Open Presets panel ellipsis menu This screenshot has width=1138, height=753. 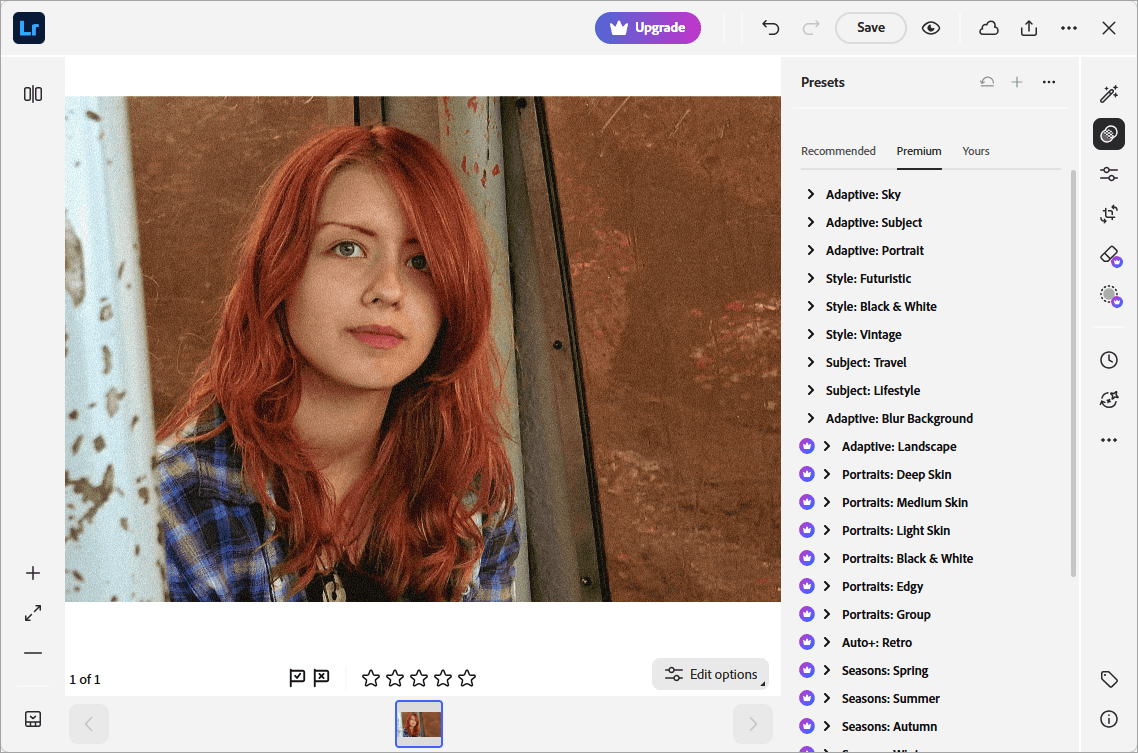point(1049,82)
